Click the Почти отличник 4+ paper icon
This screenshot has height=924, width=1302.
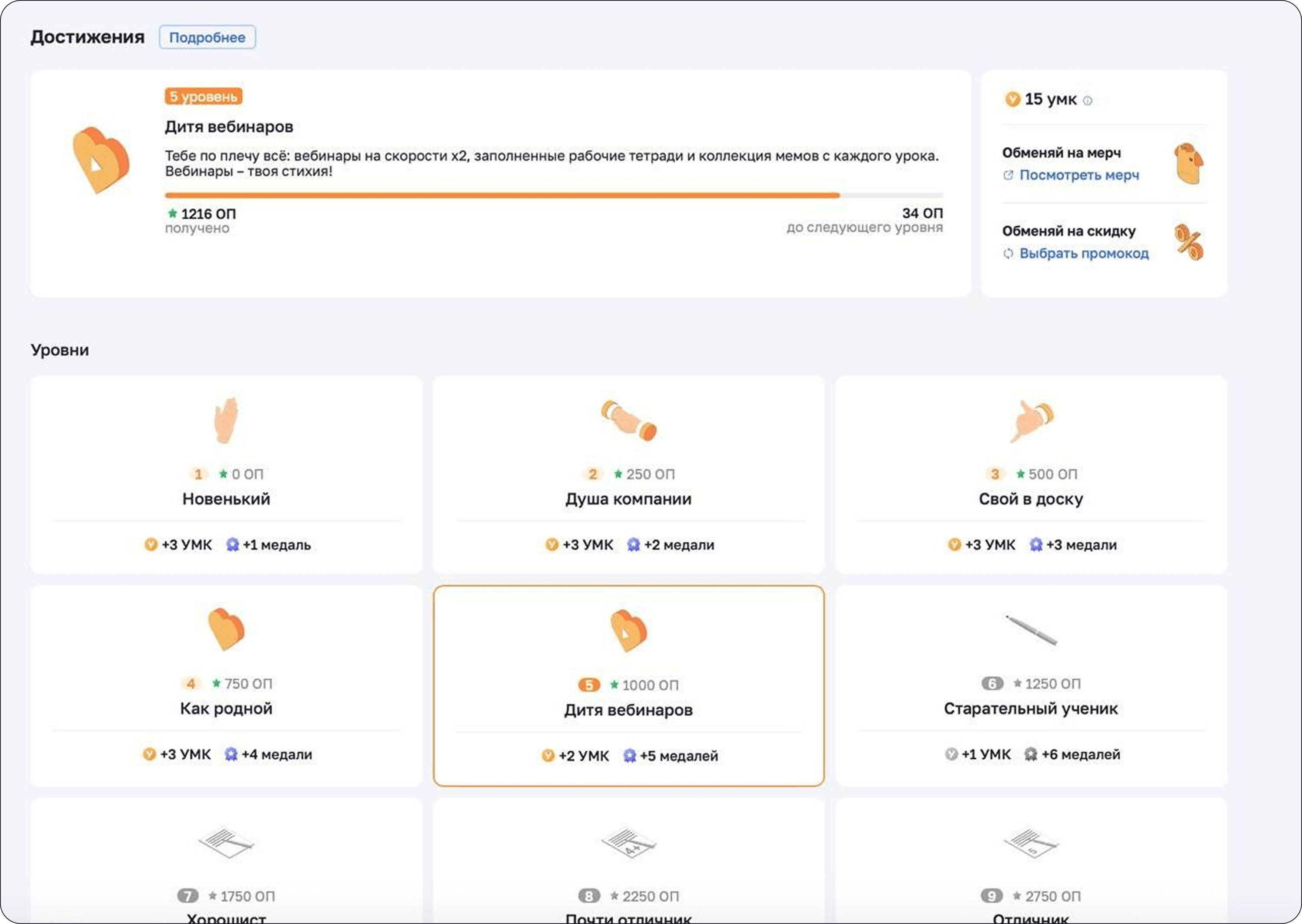tap(628, 843)
